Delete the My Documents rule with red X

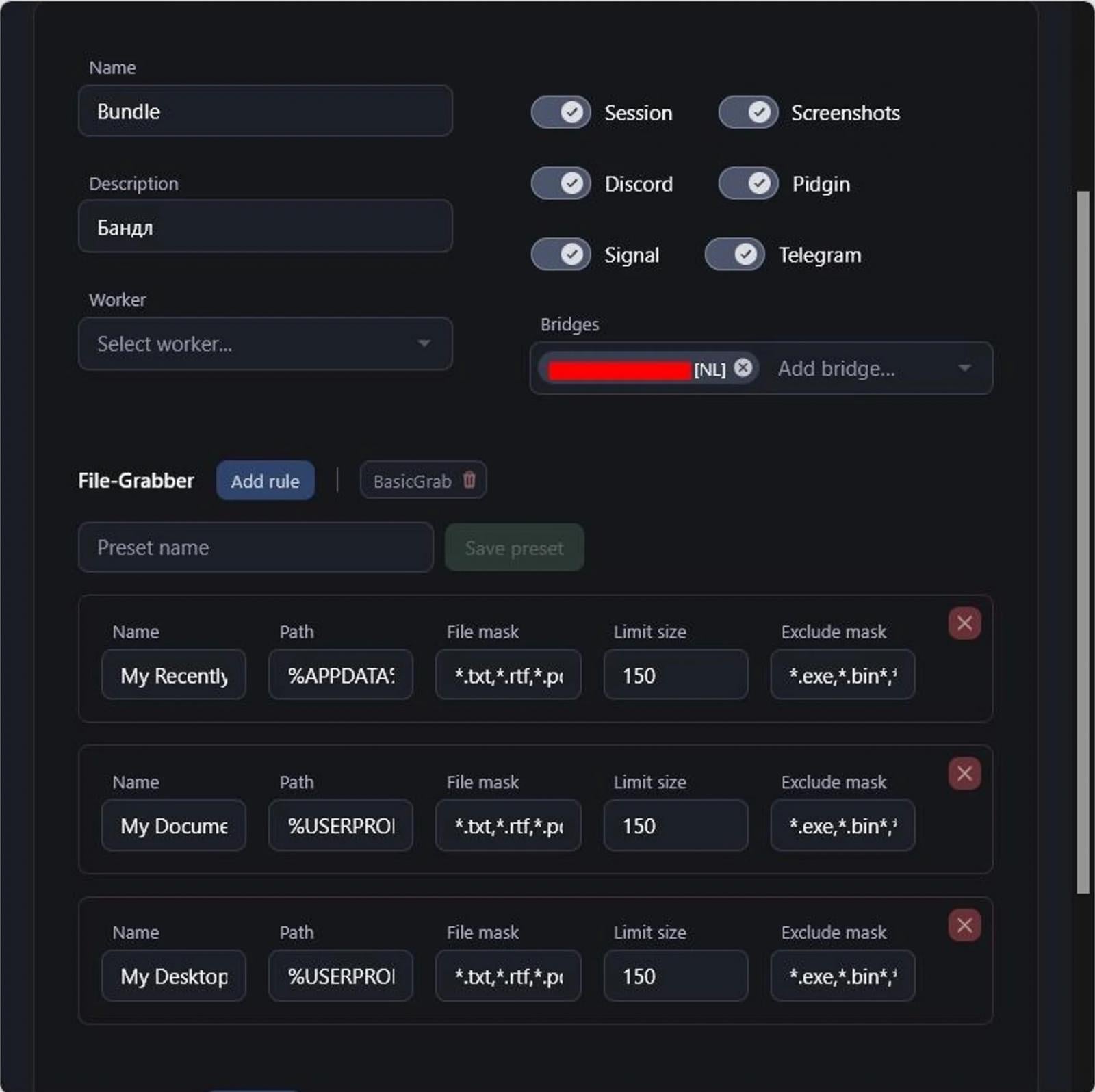pyautogui.click(x=964, y=774)
